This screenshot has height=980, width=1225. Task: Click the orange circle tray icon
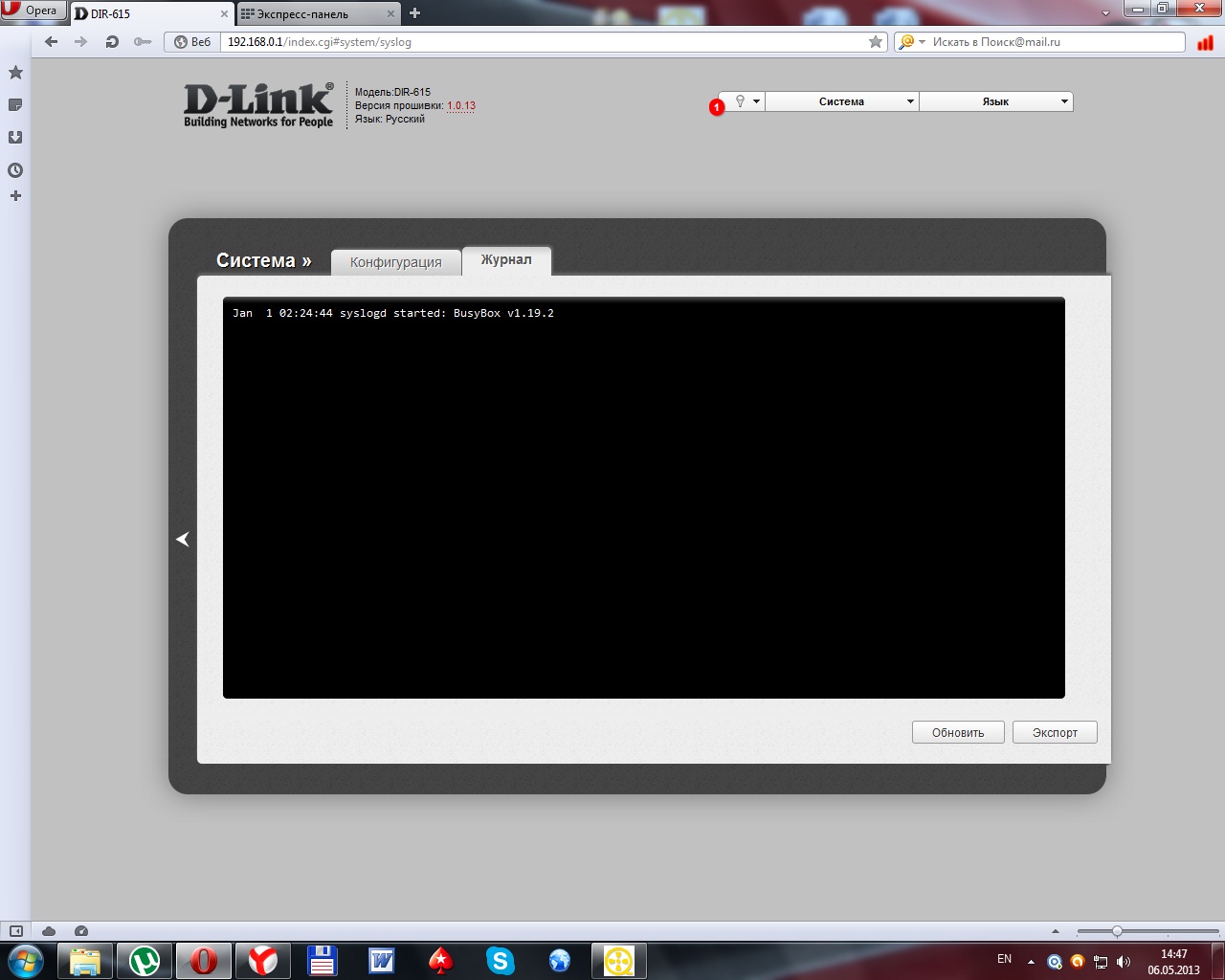click(x=1078, y=962)
